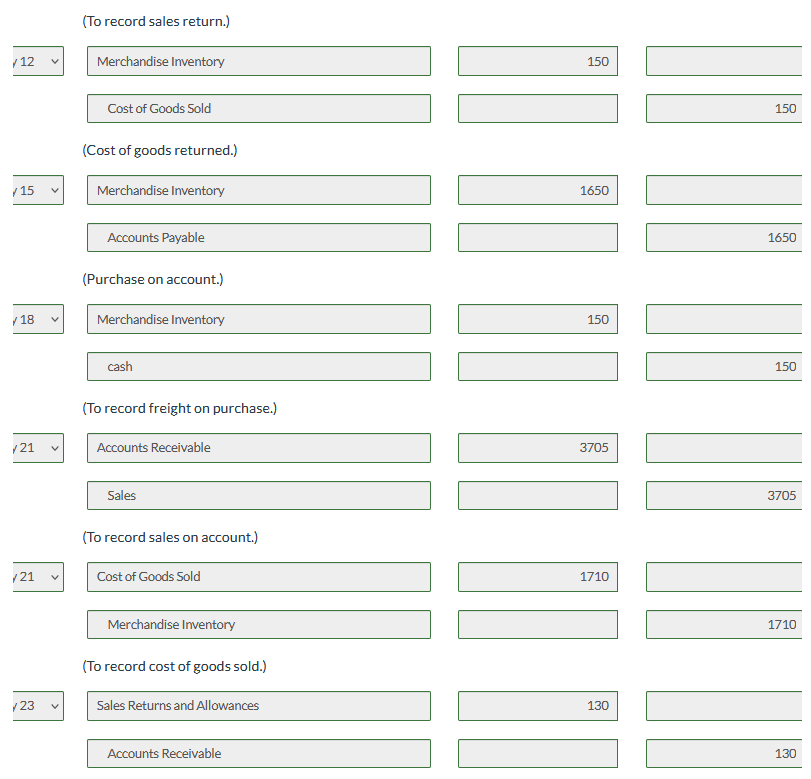Click the Cost of Goods Sold account field
Image resolution: width=811 pixels, height=779 pixels.
pyautogui.click(x=258, y=108)
